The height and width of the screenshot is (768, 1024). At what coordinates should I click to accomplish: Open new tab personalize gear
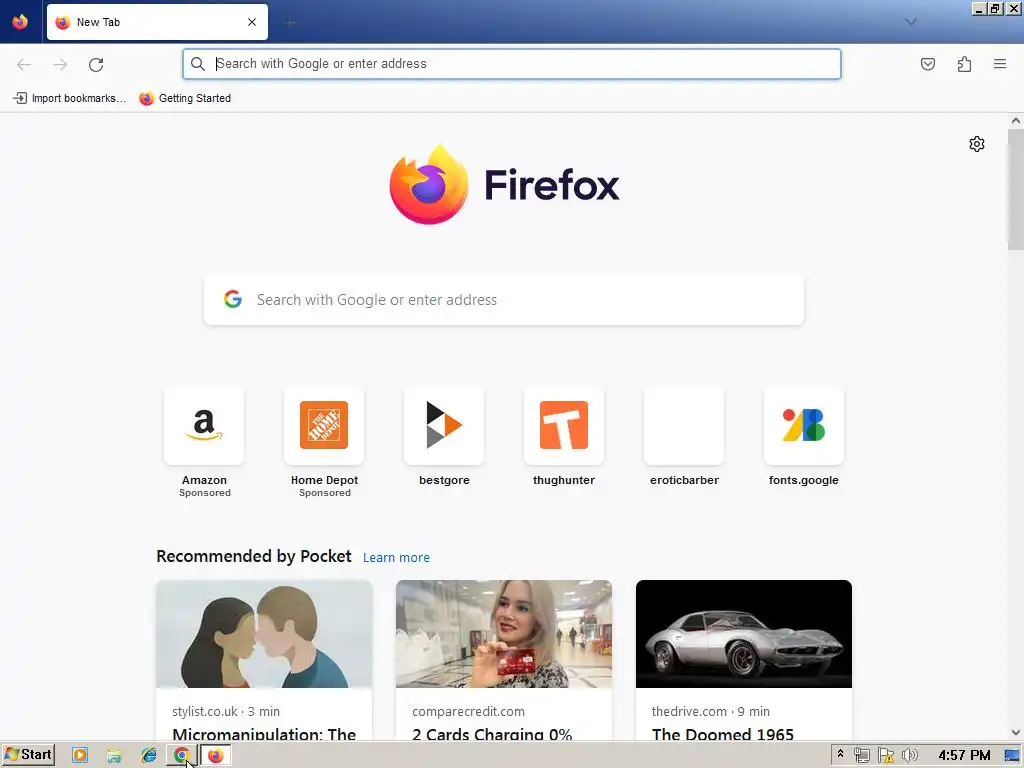pos(976,144)
